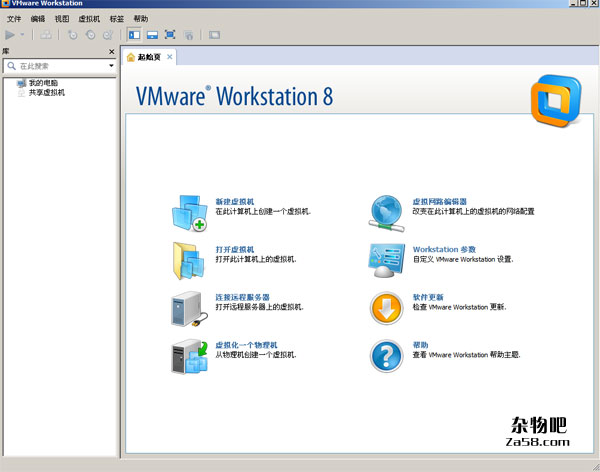Click the 软件更新 link
This screenshot has width=600, height=472.
[428, 297]
